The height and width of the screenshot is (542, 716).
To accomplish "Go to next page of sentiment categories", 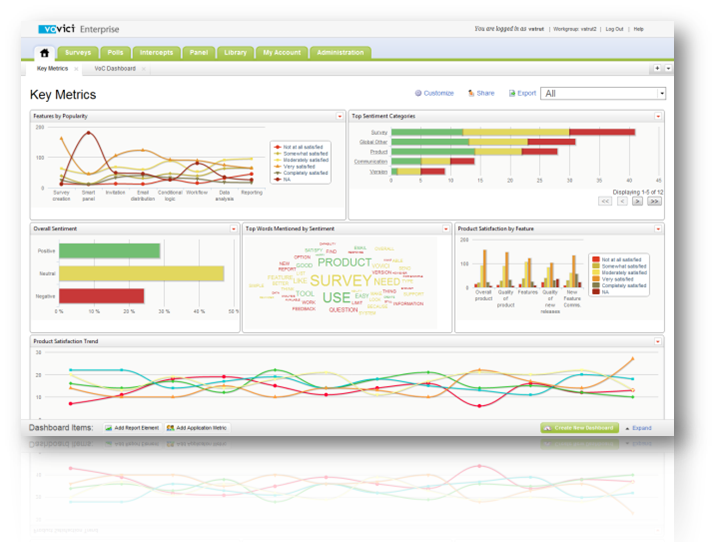I will pos(638,201).
